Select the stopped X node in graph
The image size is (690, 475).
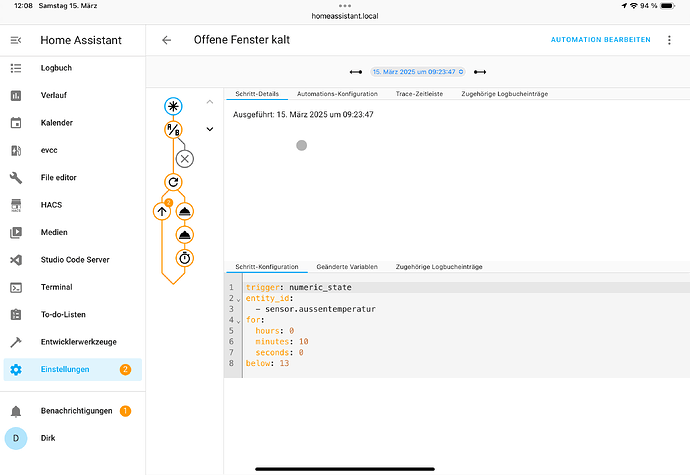tap(185, 158)
